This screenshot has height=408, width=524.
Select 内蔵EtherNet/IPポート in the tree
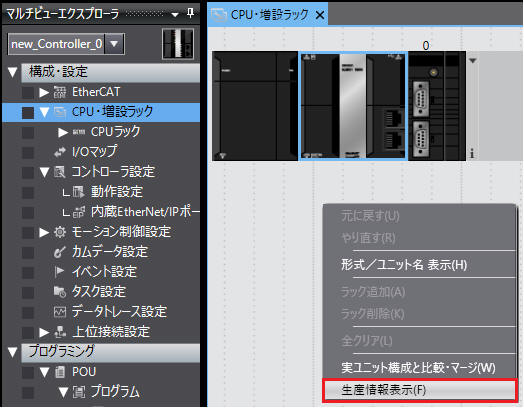click(x=146, y=212)
